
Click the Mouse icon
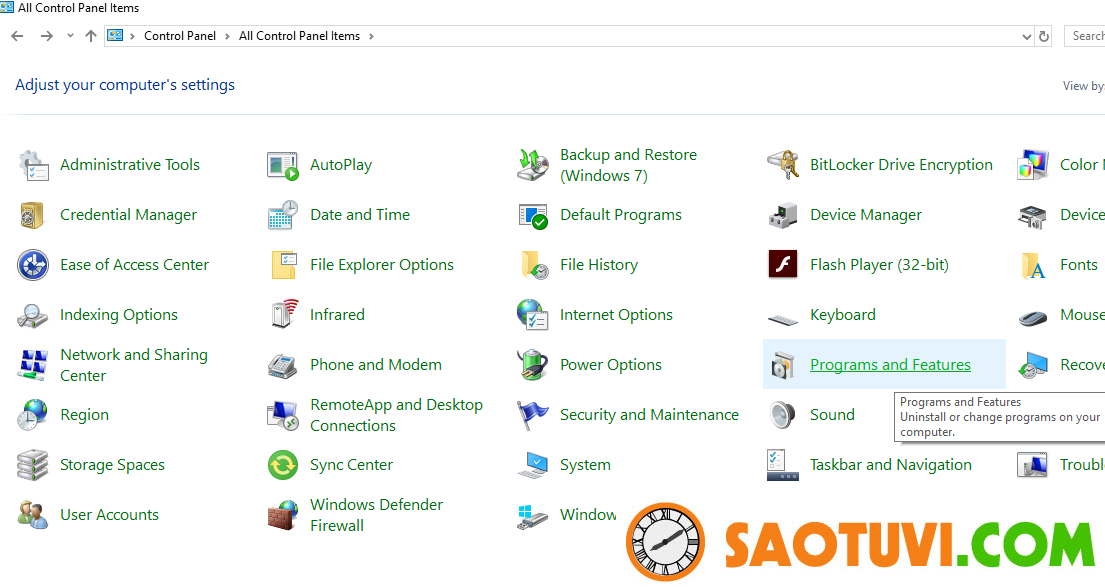point(1033,318)
